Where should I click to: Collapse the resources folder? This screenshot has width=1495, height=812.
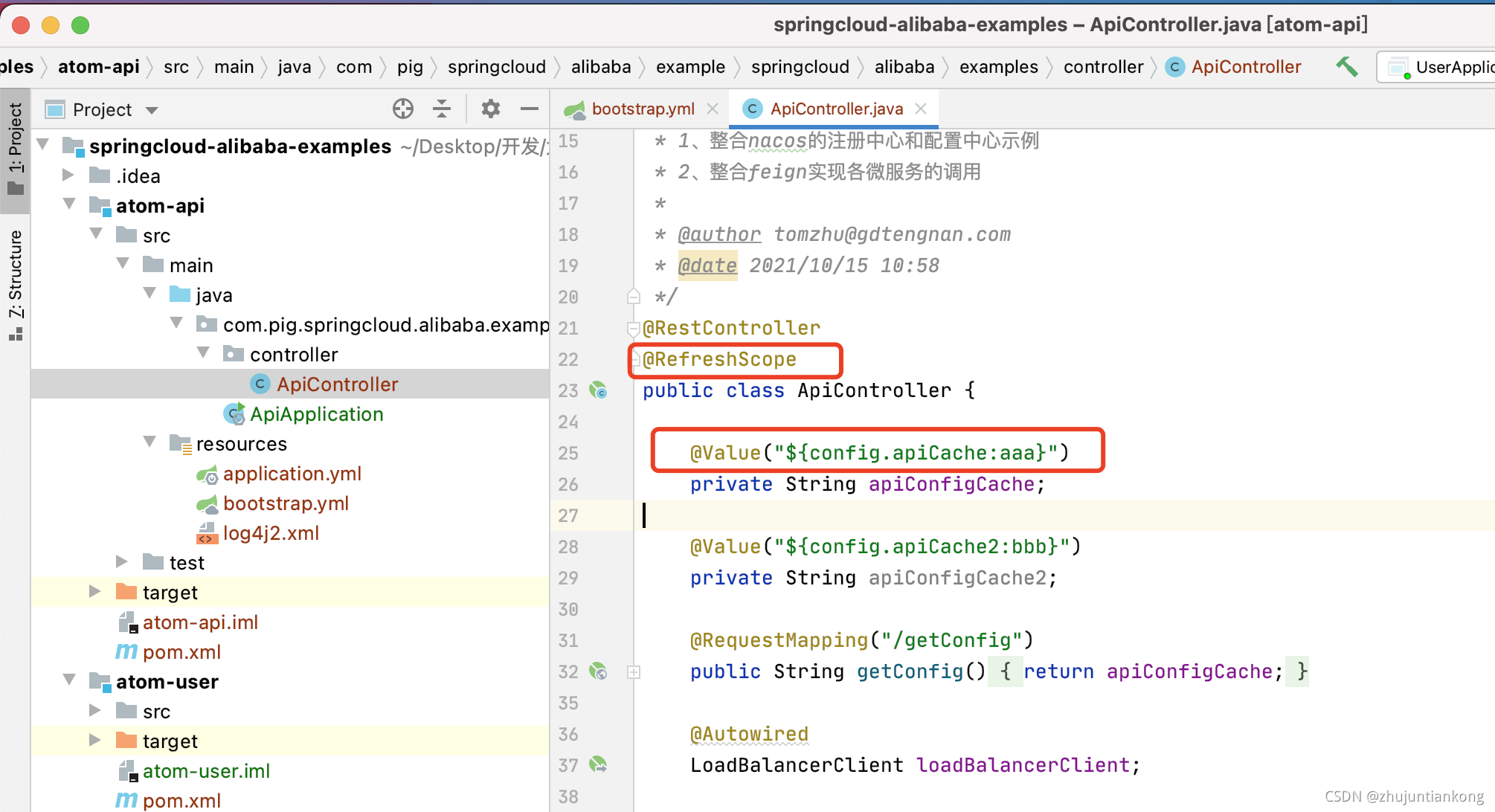coord(149,442)
